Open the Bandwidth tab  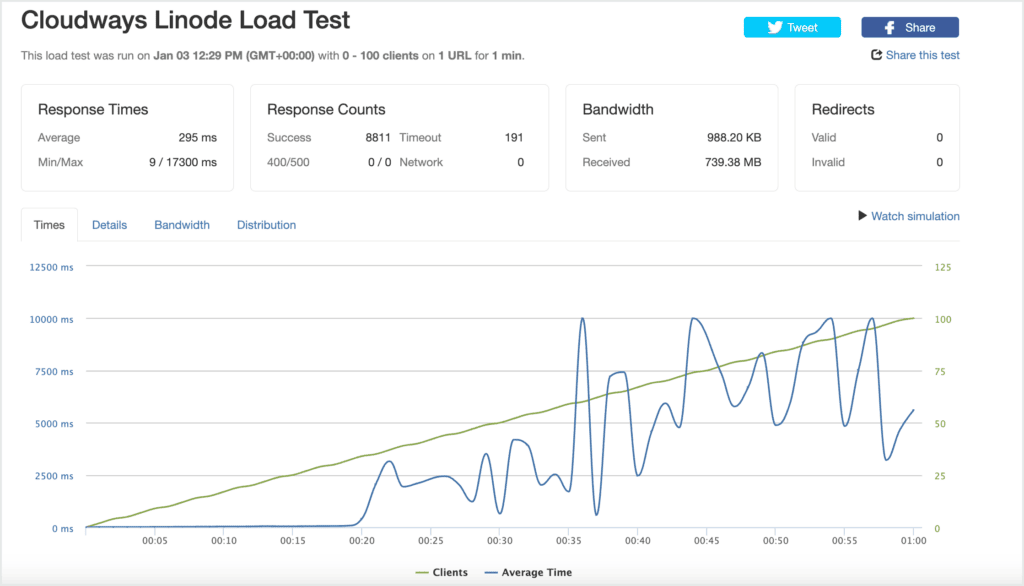click(x=182, y=225)
